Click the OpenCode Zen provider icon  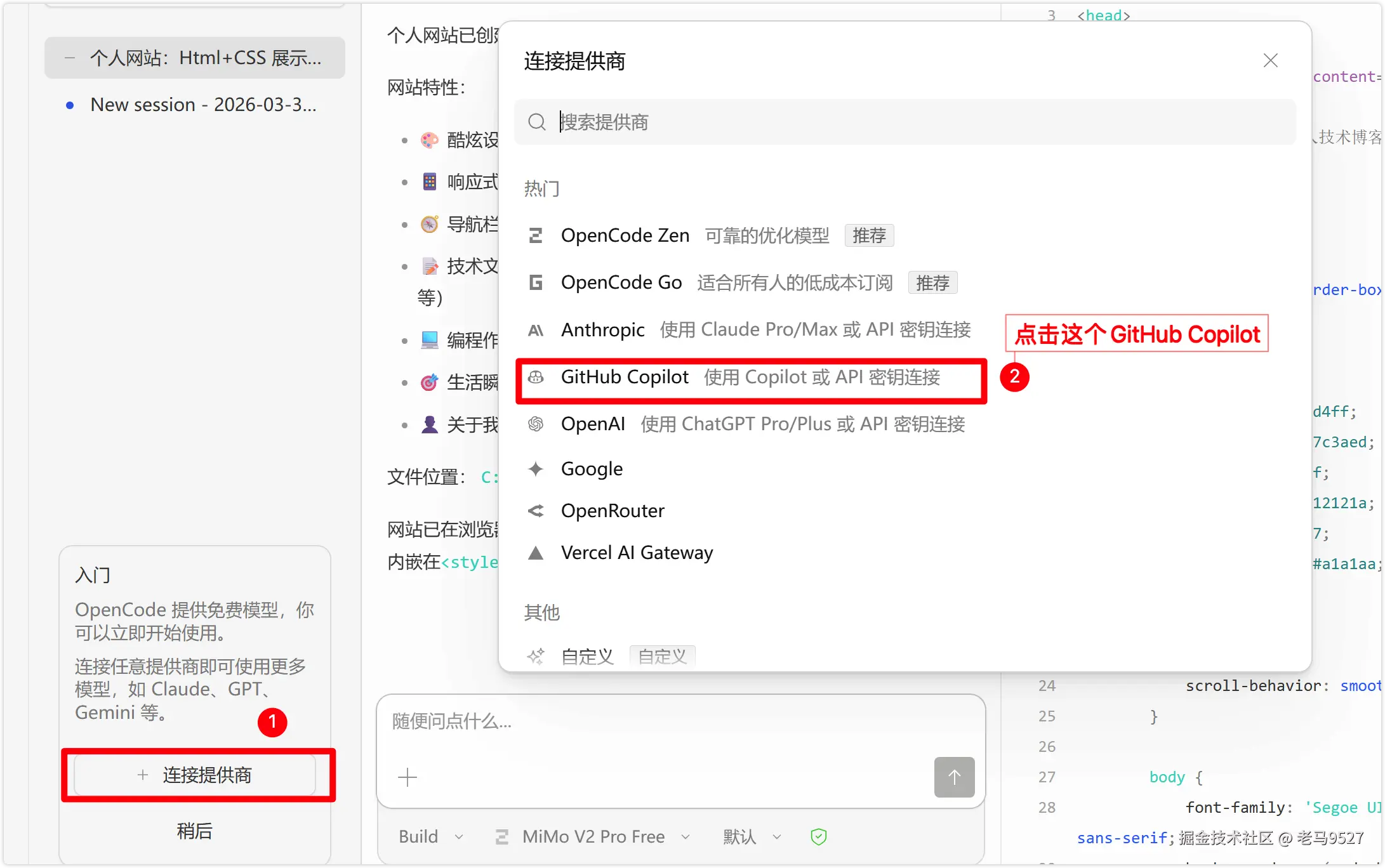(536, 235)
